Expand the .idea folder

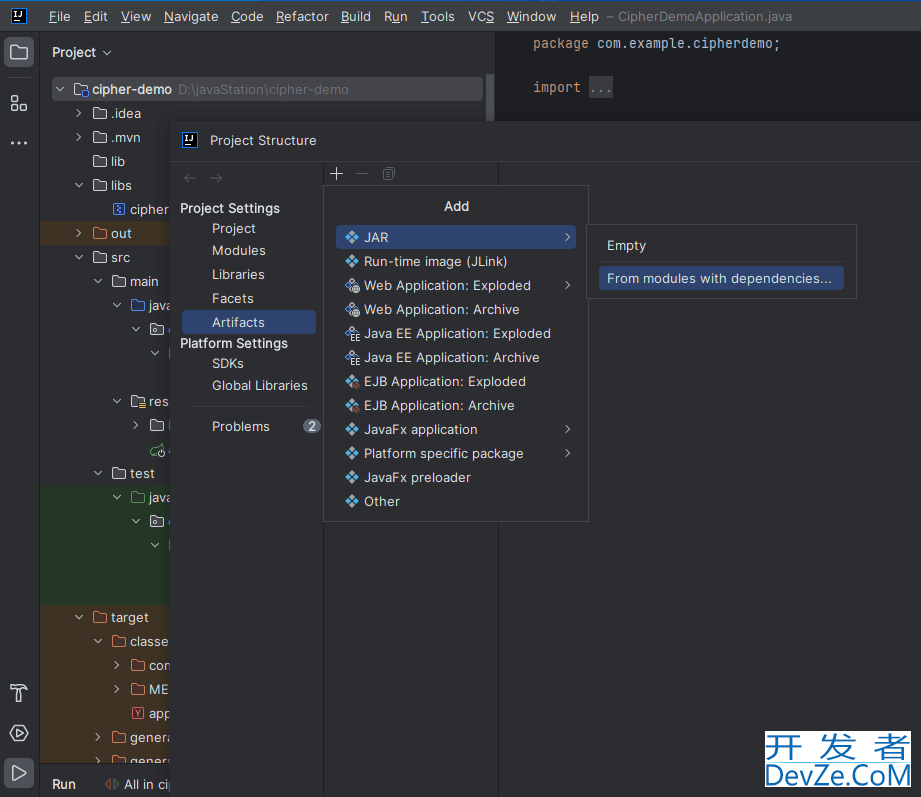tap(79, 113)
